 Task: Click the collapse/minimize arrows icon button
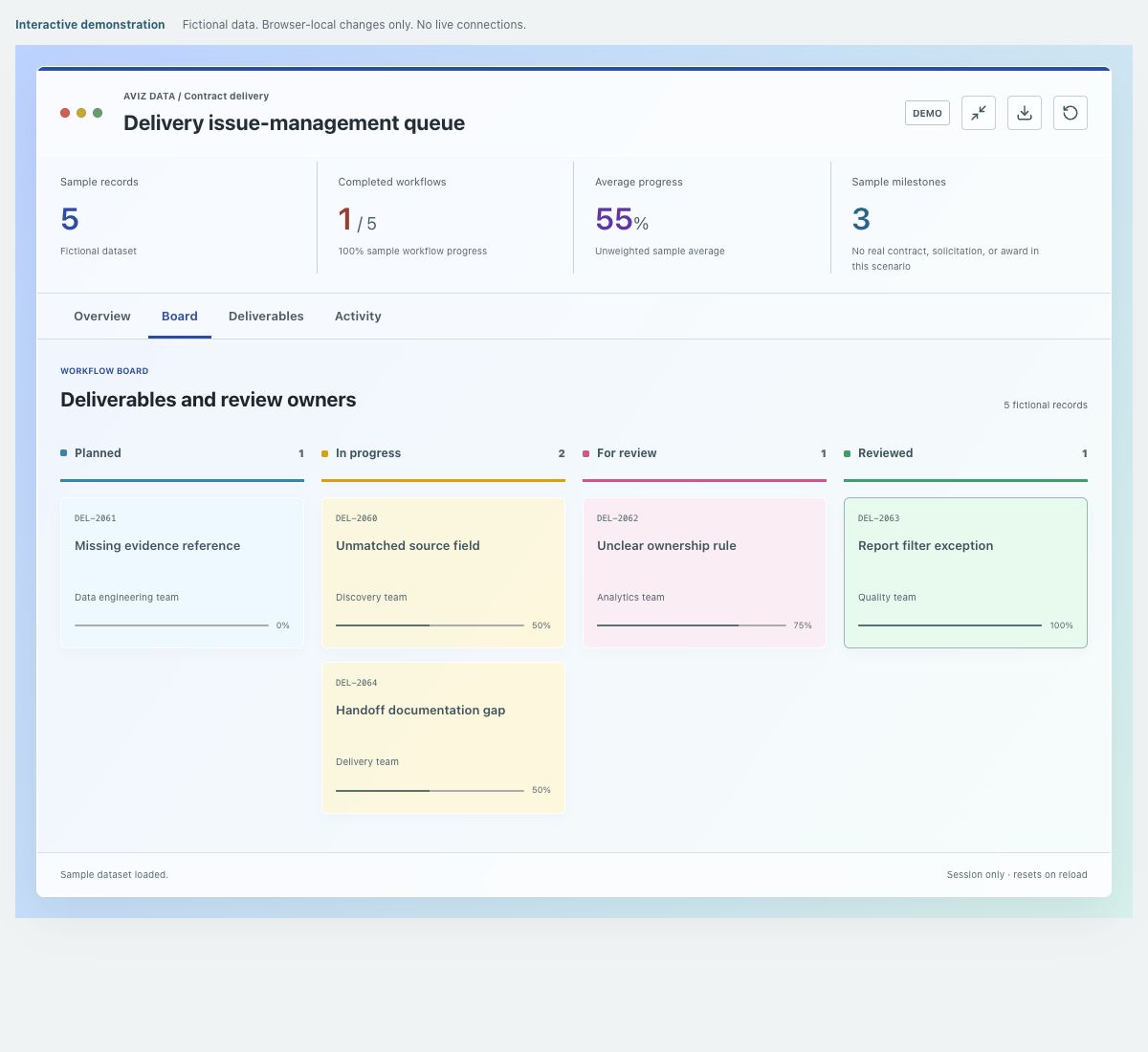coord(979,113)
